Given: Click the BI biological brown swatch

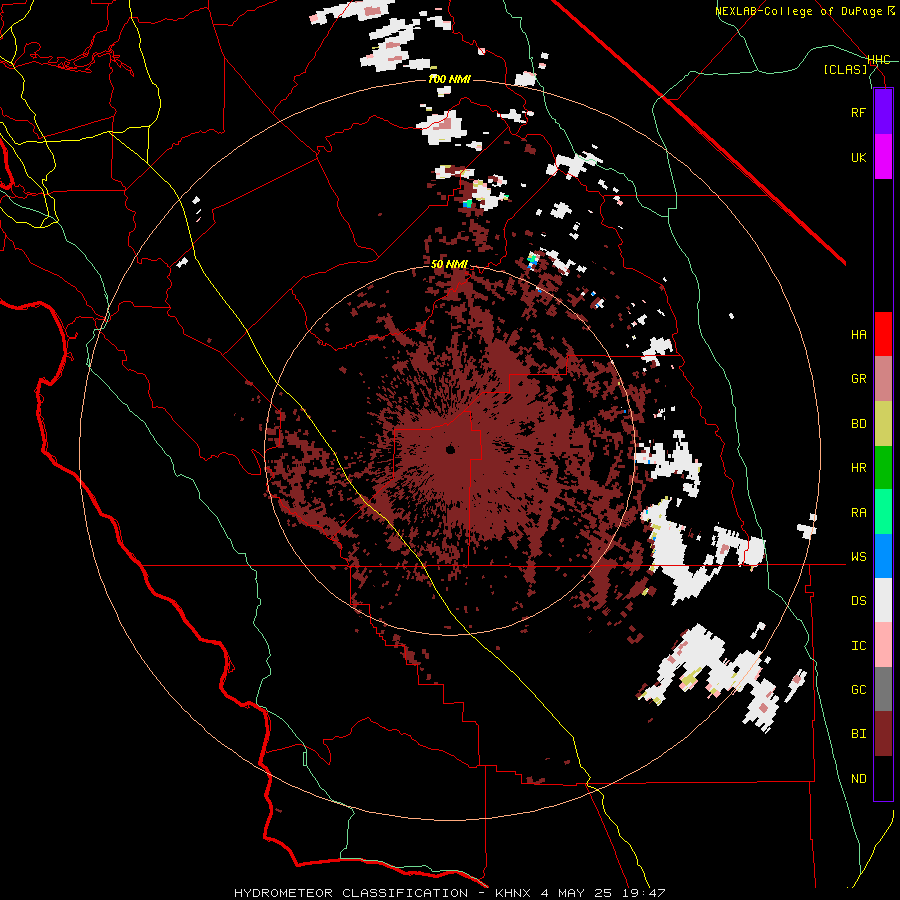Looking at the screenshot, I should (883, 734).
